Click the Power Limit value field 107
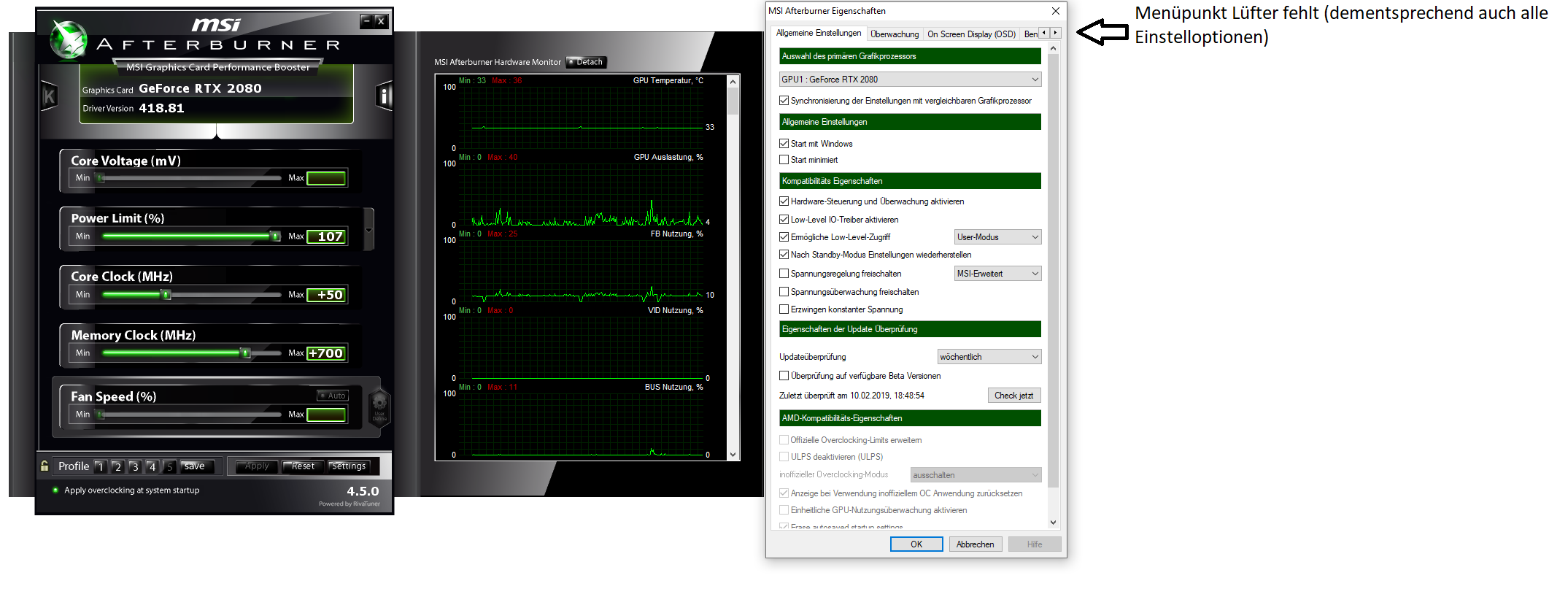The height and width of the screenshot is (597, 1568). 327,236
